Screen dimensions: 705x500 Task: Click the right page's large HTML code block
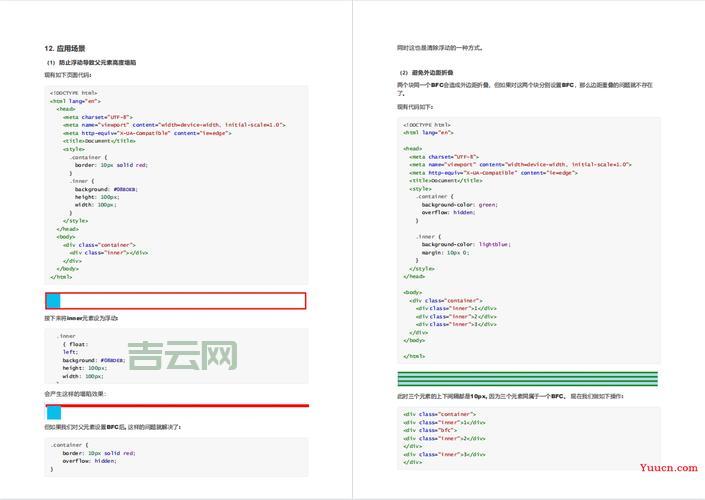(528, 239)
